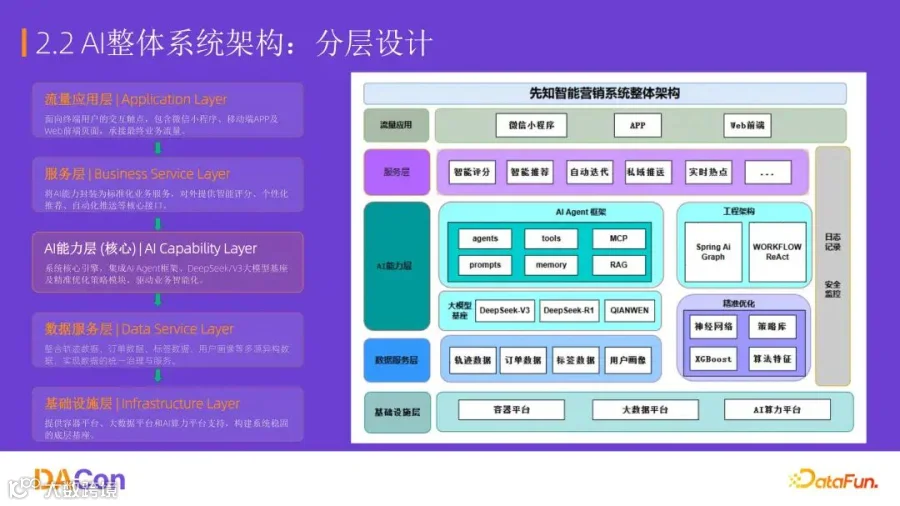This screenshot has width=900, height=506.
Task: Click the MCP box
Action: pyautogui.click(x=619, y=238)
